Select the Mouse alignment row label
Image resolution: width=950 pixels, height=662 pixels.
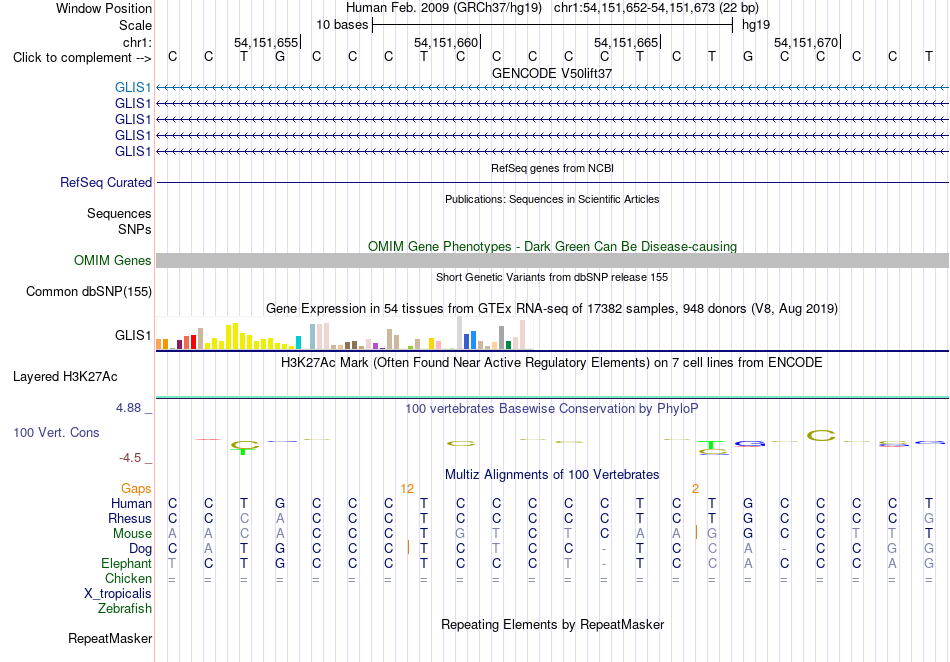pyautogui.click(x=132, y=534)
